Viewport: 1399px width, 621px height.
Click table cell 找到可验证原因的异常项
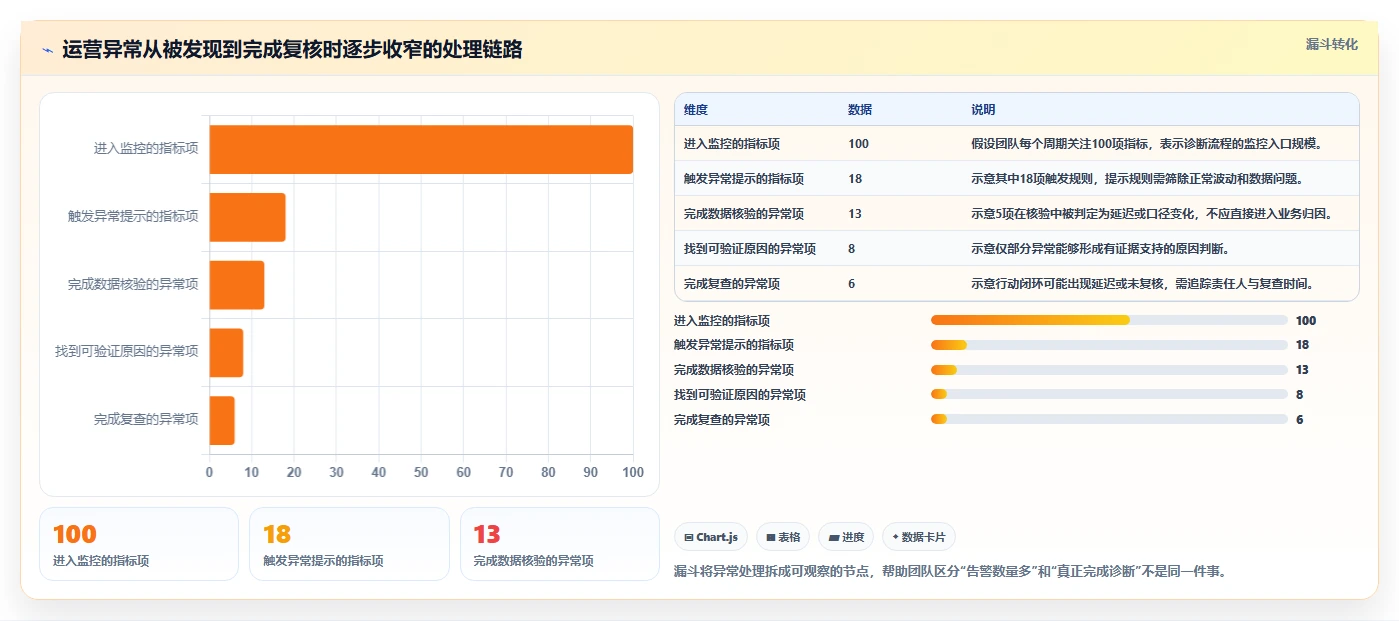pyautogui.click(x=750, y=249)
